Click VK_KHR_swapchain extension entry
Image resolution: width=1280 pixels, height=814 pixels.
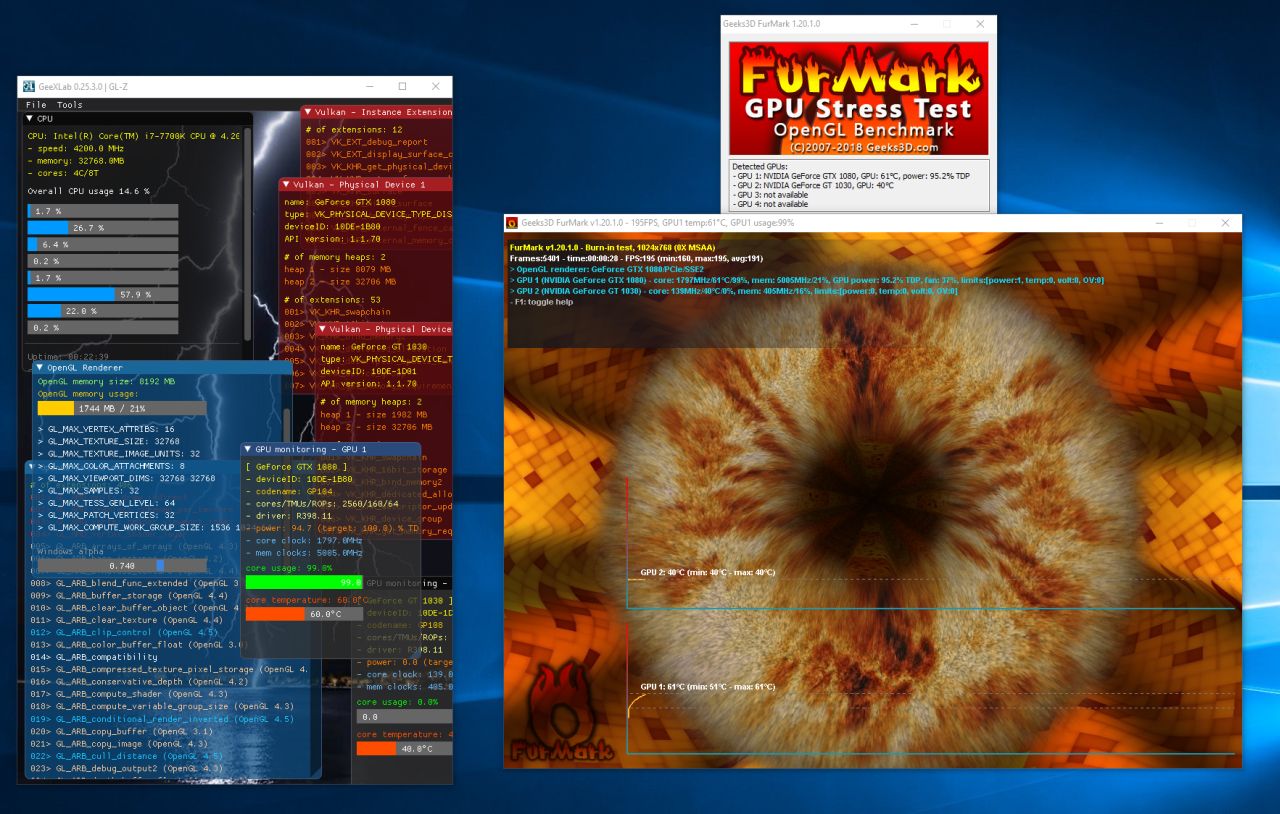coord(338,311)
